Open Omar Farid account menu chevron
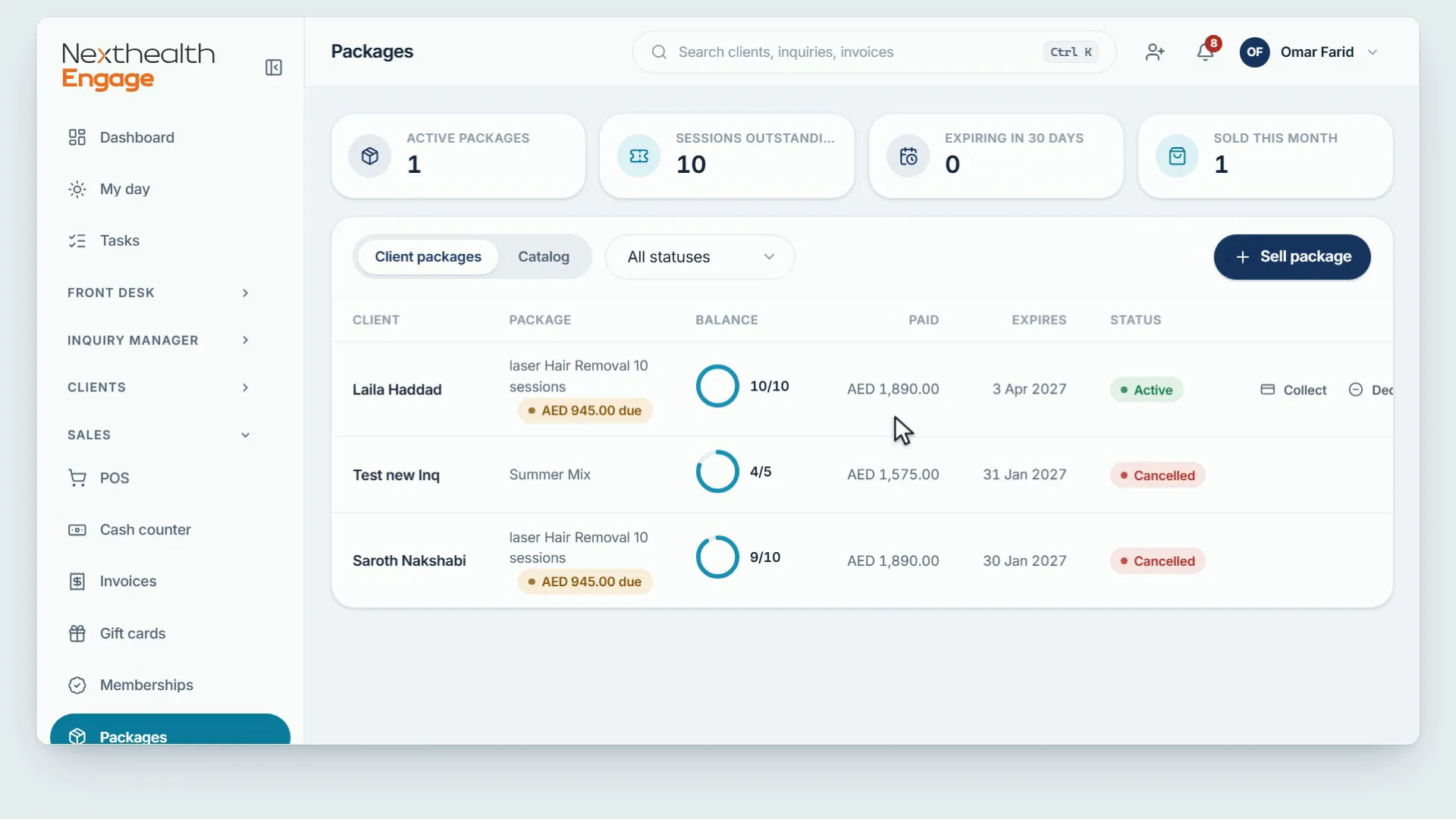The width and height of the screenshot is (1456, 819). coord(1372,52)
